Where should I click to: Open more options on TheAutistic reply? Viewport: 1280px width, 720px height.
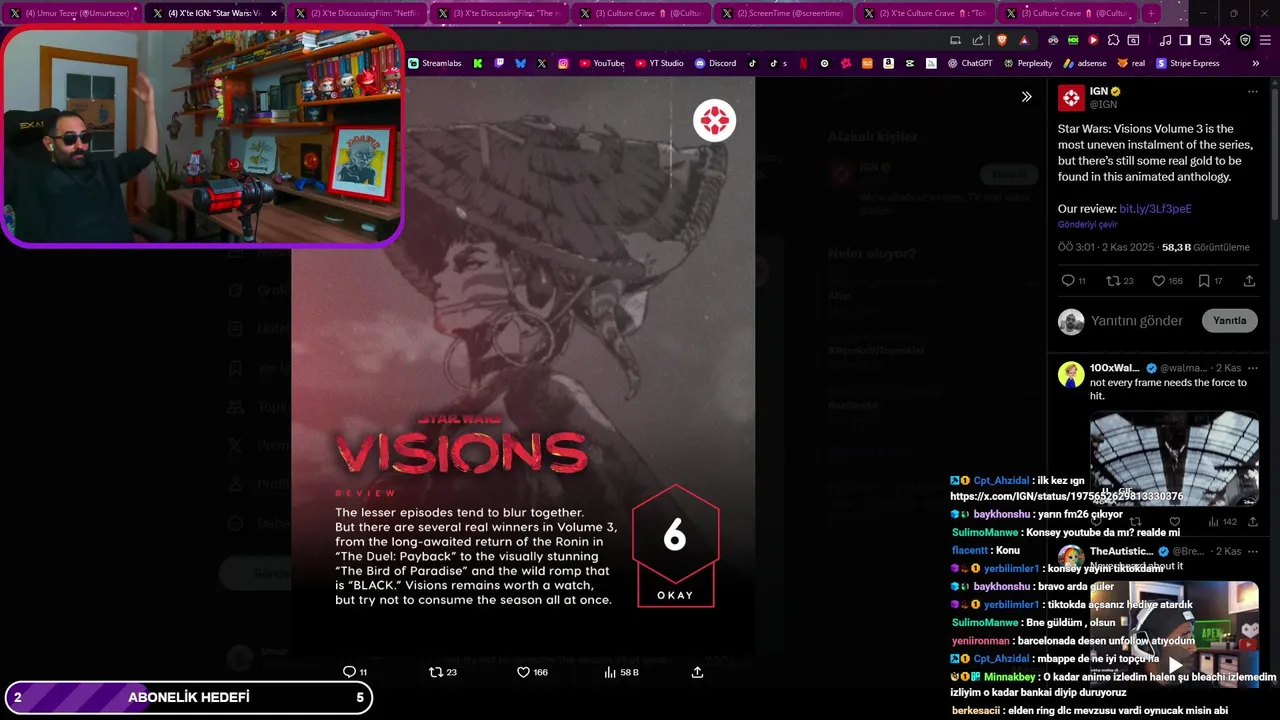[1252, 551]
